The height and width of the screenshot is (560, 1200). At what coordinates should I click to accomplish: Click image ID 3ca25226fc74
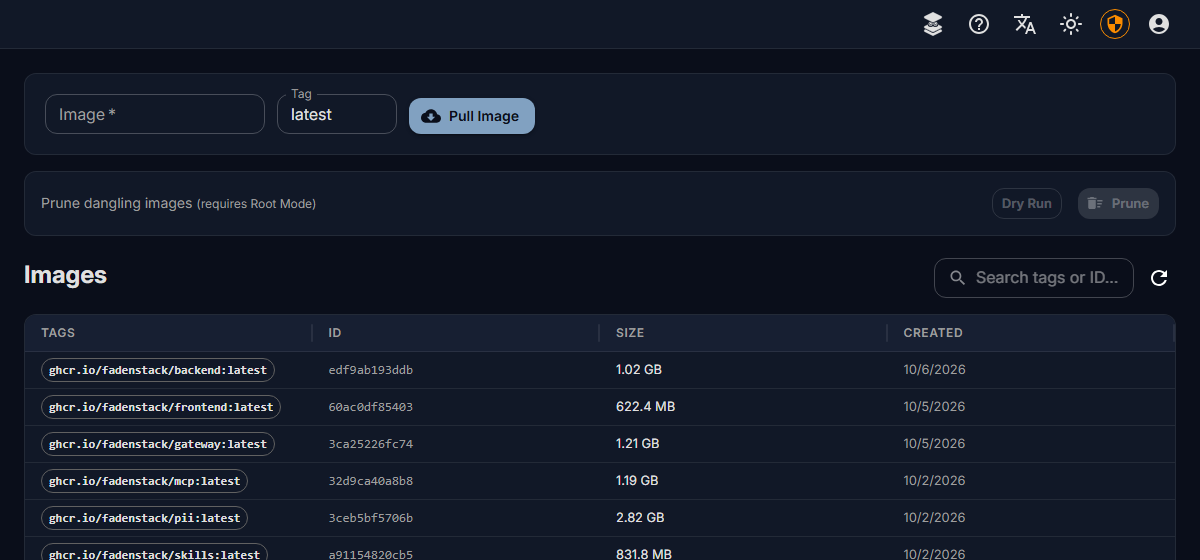[x=371, y=444]
